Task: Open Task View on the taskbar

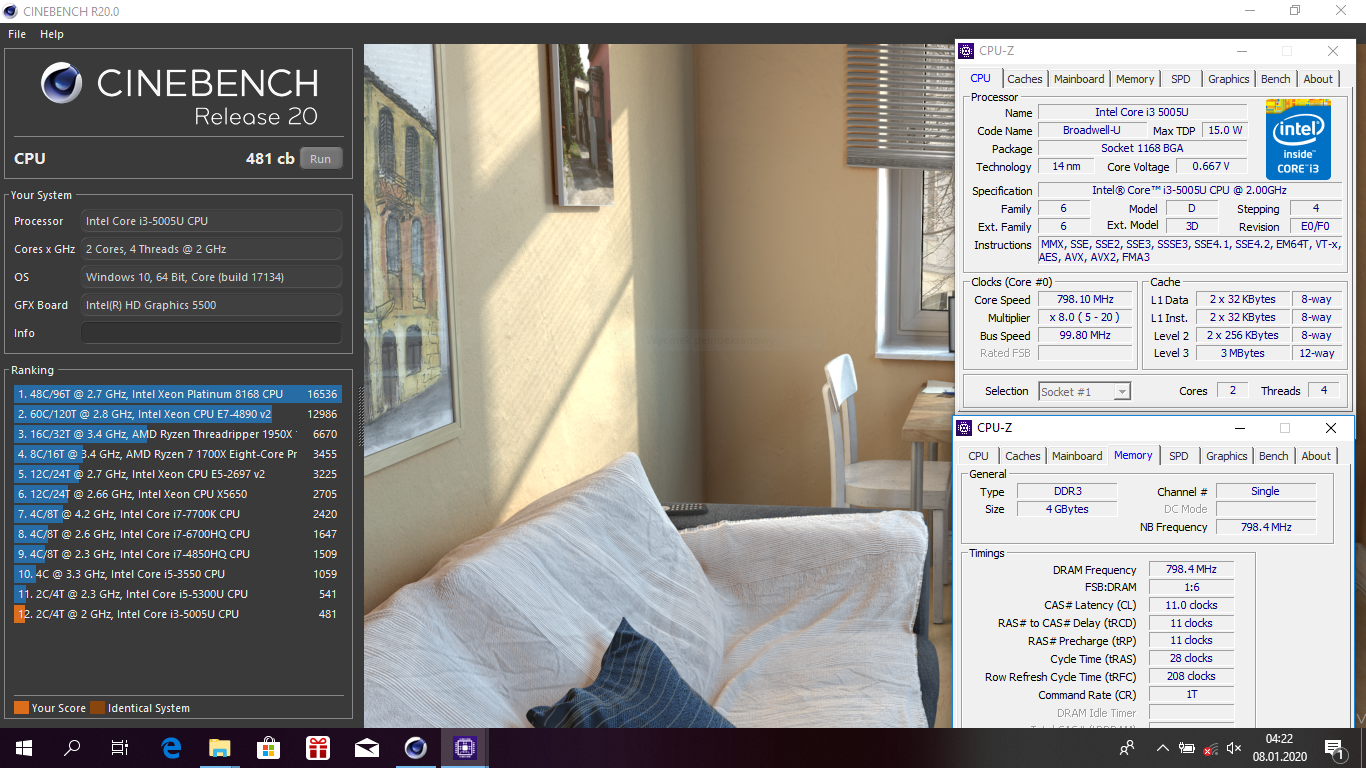Action: pos(120,747)
